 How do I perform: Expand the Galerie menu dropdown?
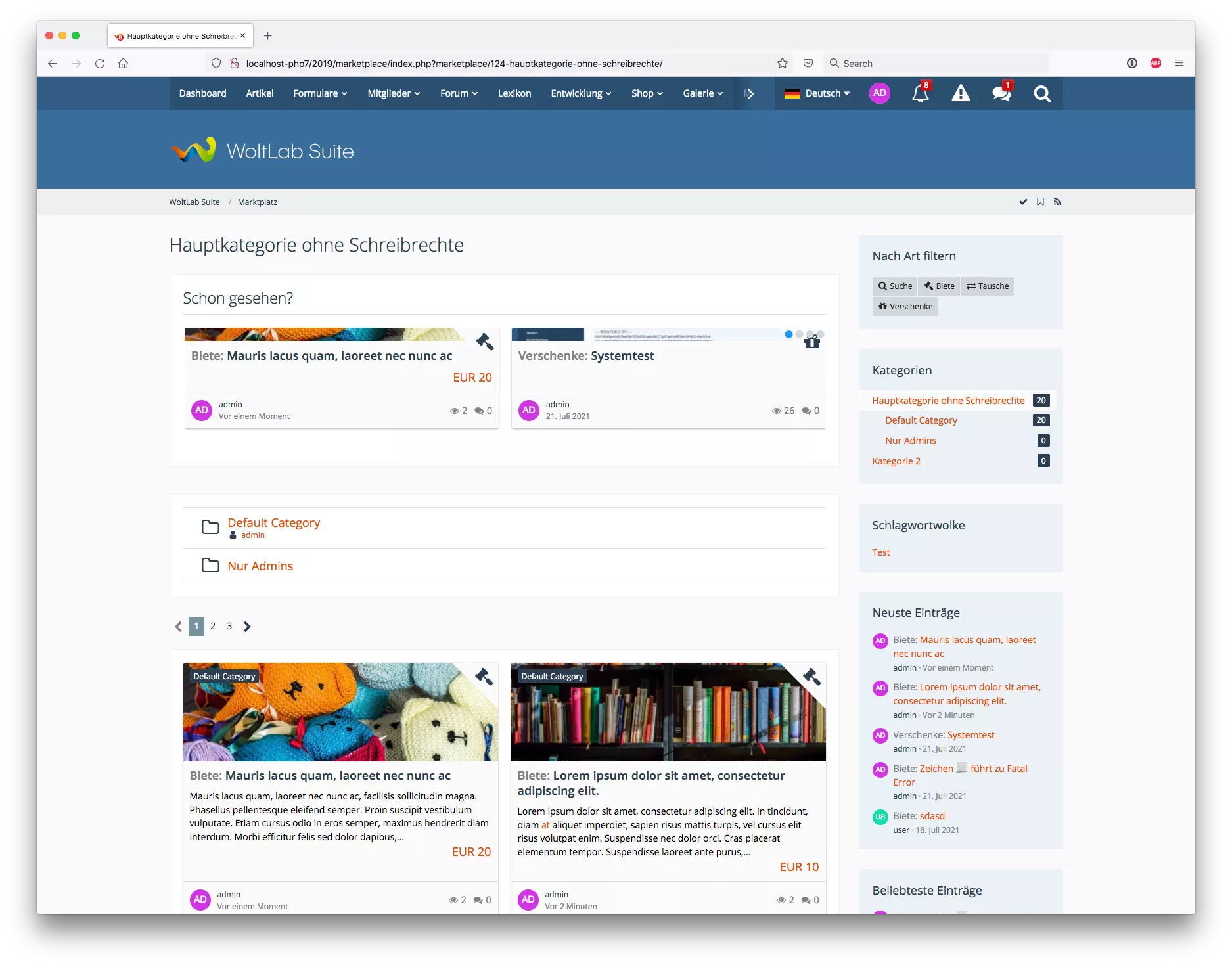pyautogui.click(x=702, y=93)
